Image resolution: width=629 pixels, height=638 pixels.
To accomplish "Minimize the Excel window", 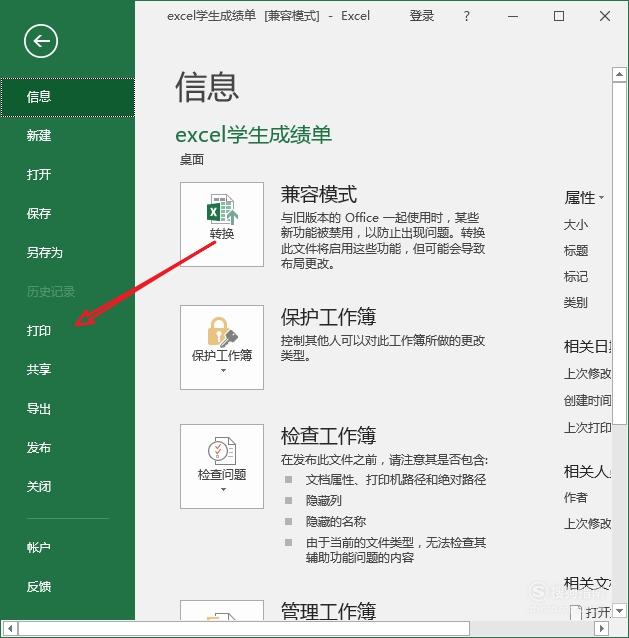I will pos(513,16).
